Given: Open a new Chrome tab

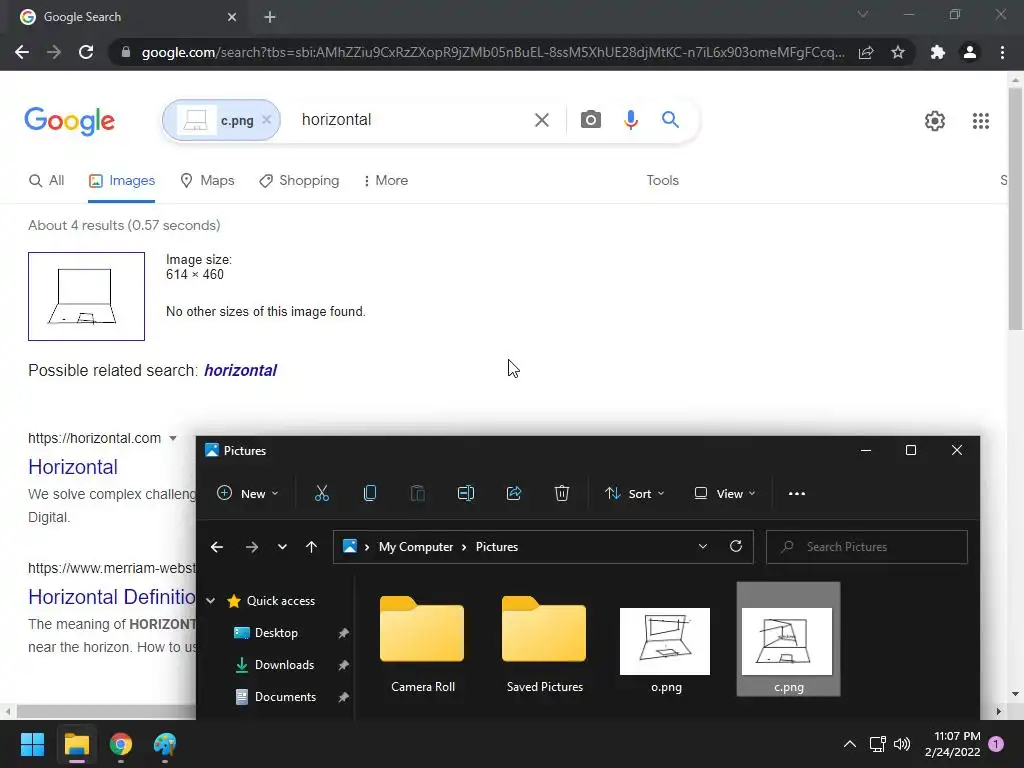Looking at the screenshot, I should coord(270,17).
